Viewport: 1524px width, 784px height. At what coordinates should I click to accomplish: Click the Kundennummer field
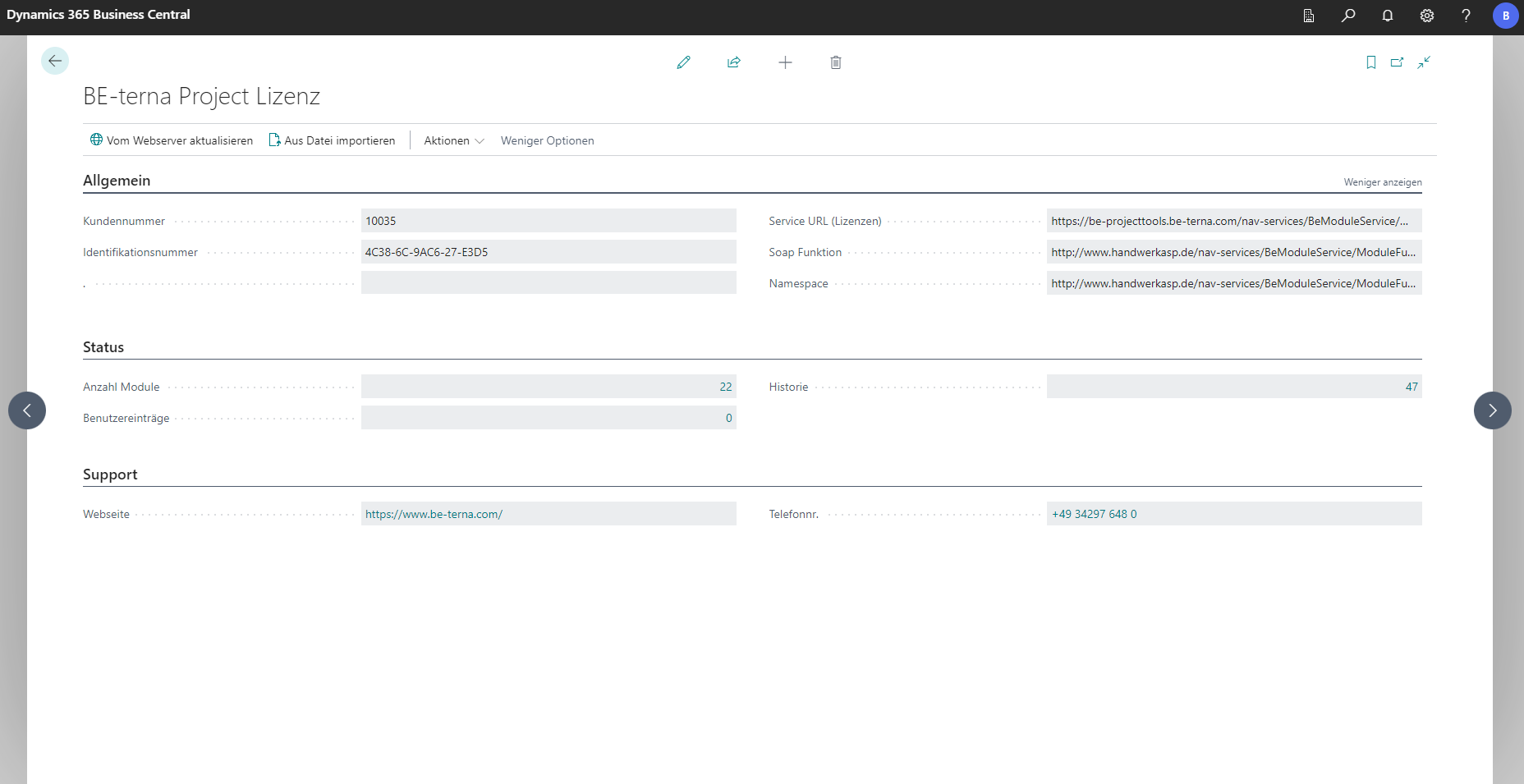coord(548,221)
